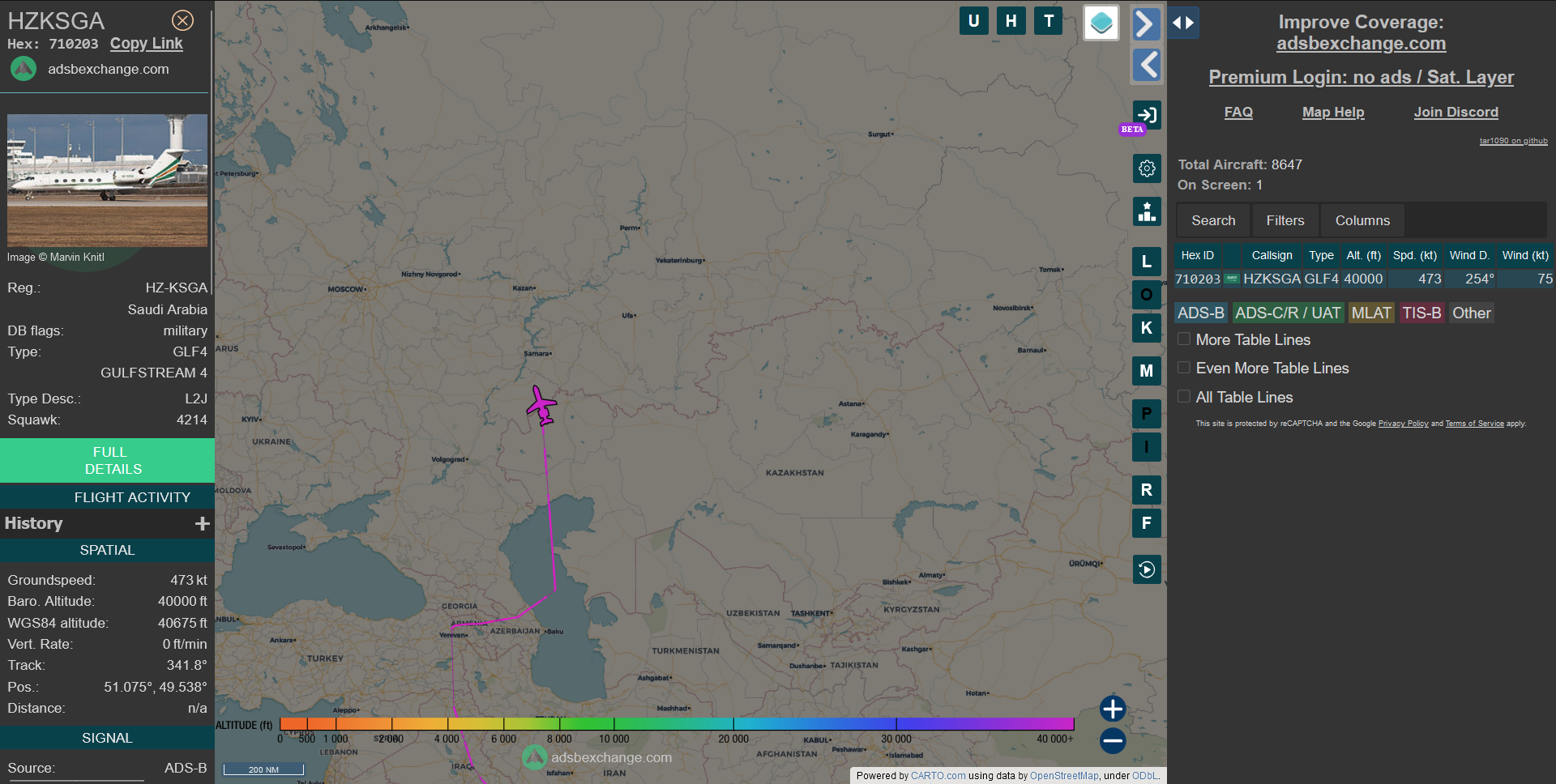Open the ODbL attribution link
Viewport: 1556px width, 784px height.
pos(1144,776)
